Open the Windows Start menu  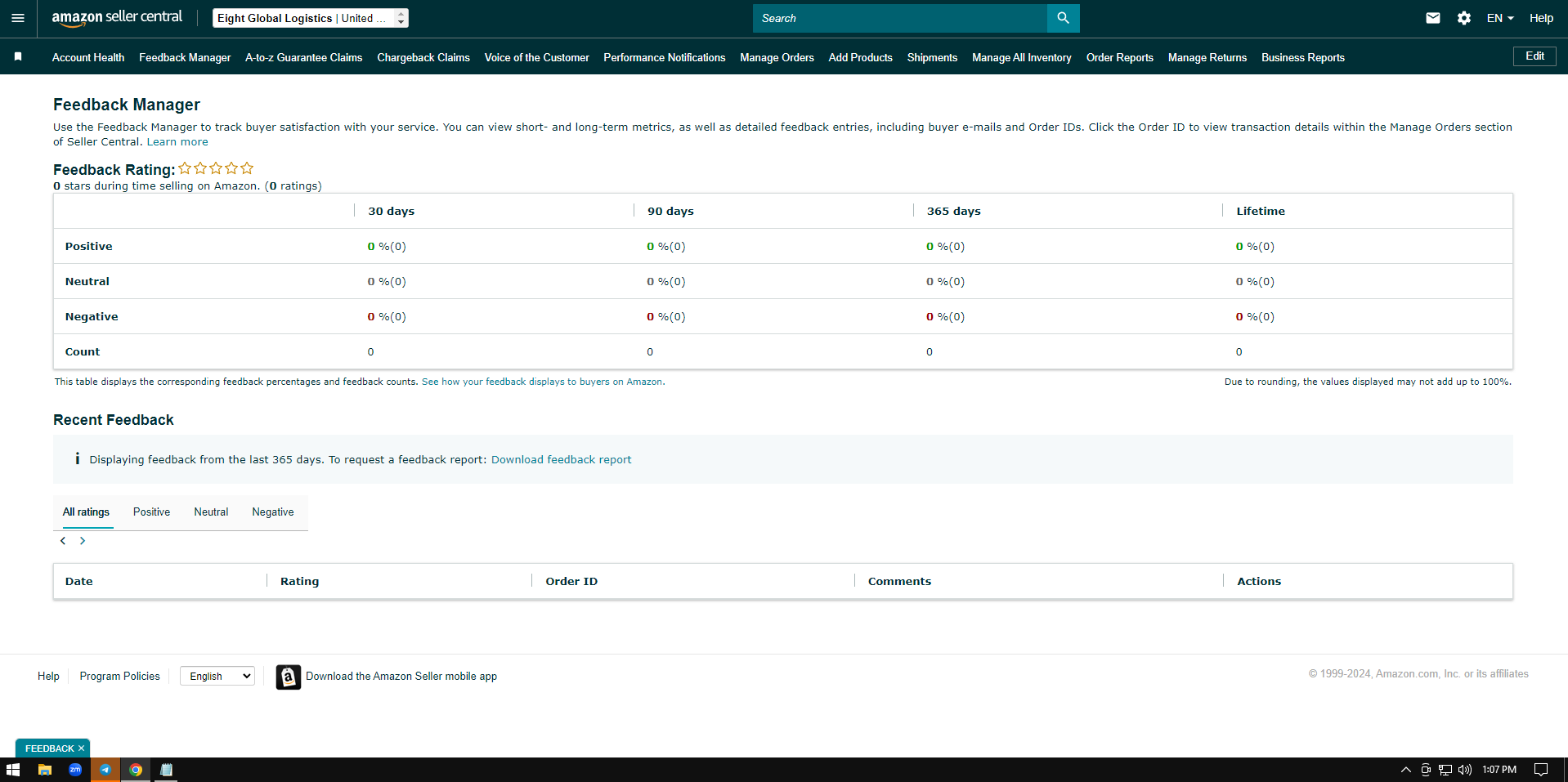13,770
